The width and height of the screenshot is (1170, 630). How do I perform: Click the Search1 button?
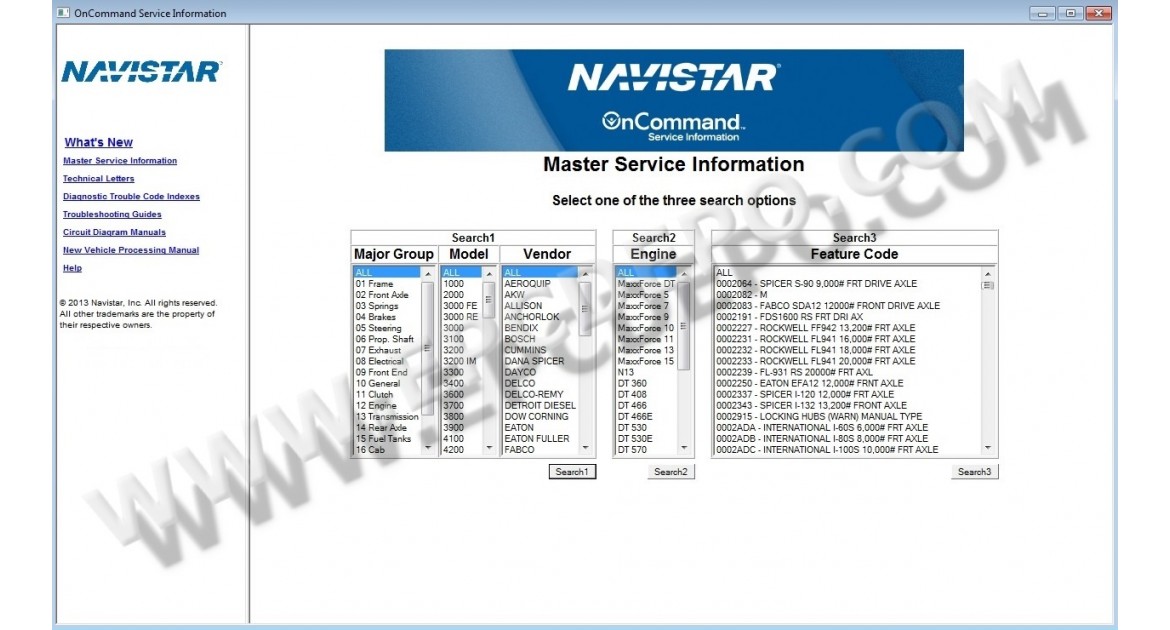point(572,472)
